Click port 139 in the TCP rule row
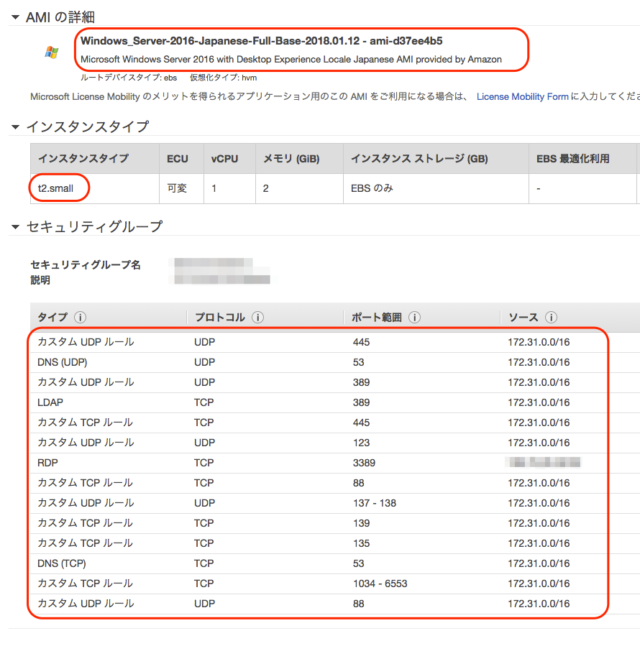Image resolution: width=640 pixels, height=664 pixels. click(361, 523)
